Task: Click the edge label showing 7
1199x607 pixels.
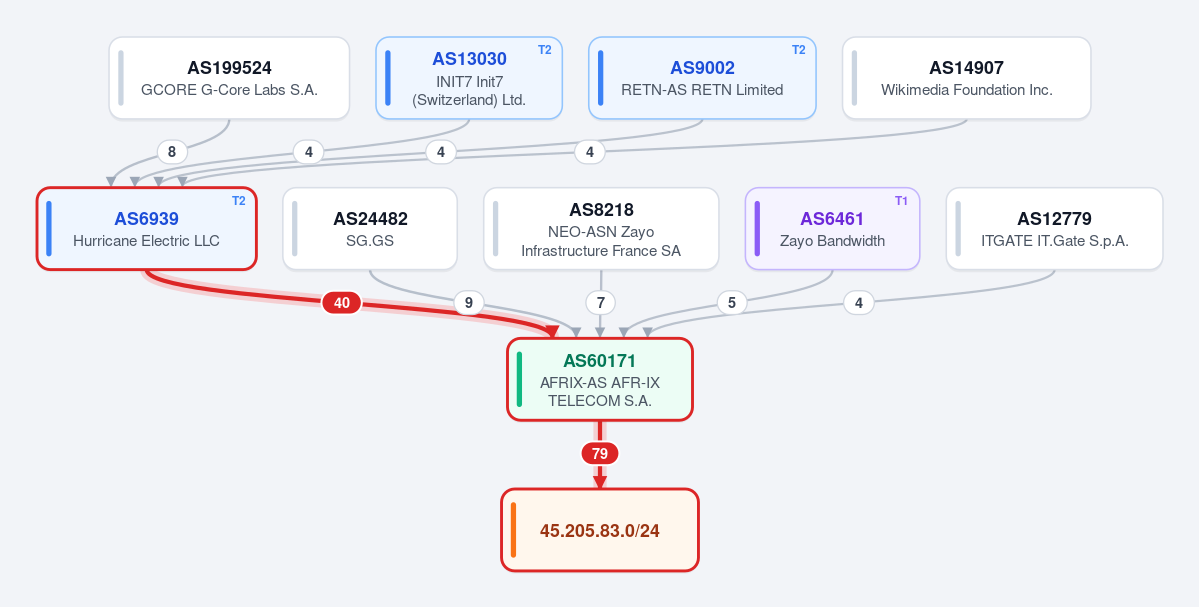Action: pos(601,304)
